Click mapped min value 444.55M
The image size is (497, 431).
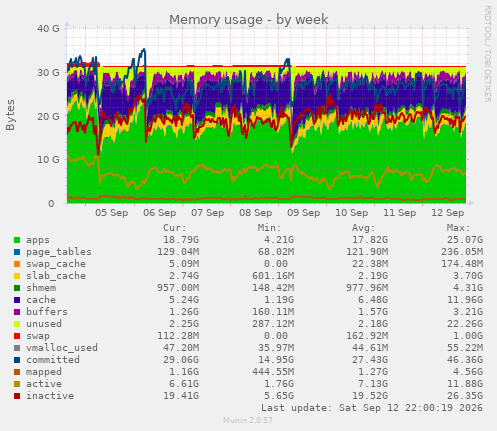point(273,372)
